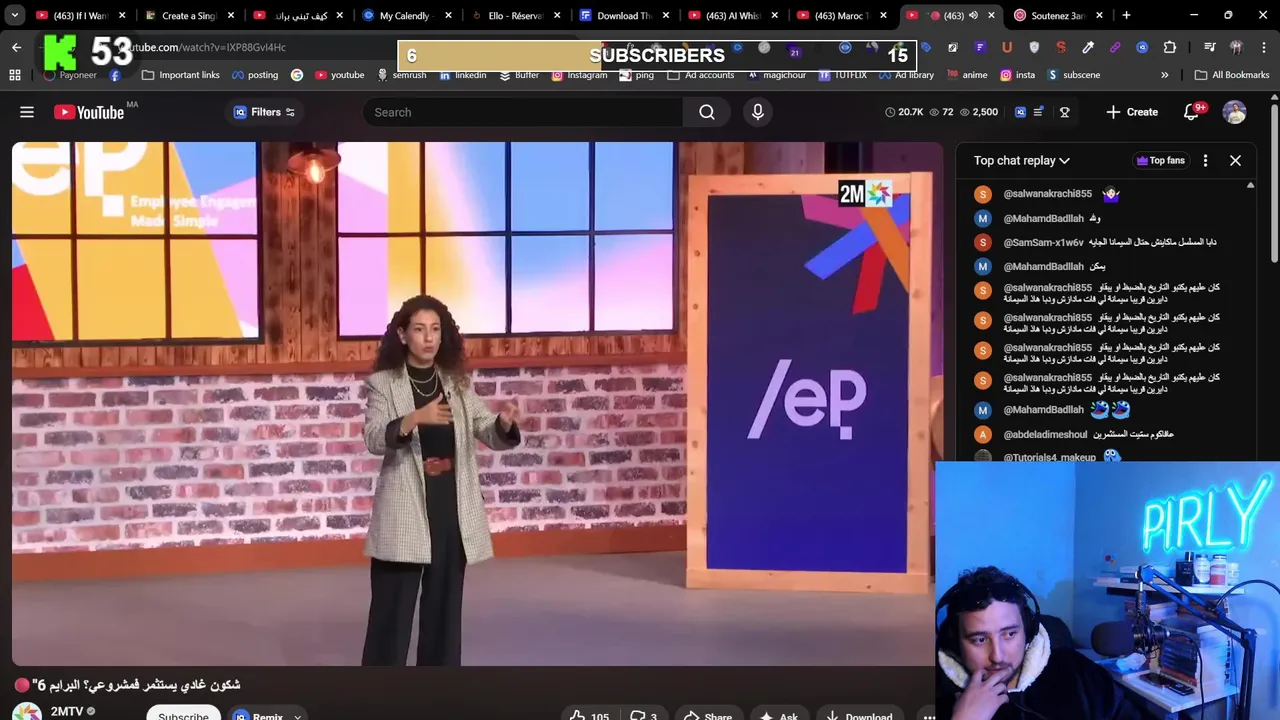
Task: Open the Ad accounts bookmark folder
Action: pos(701,75)
